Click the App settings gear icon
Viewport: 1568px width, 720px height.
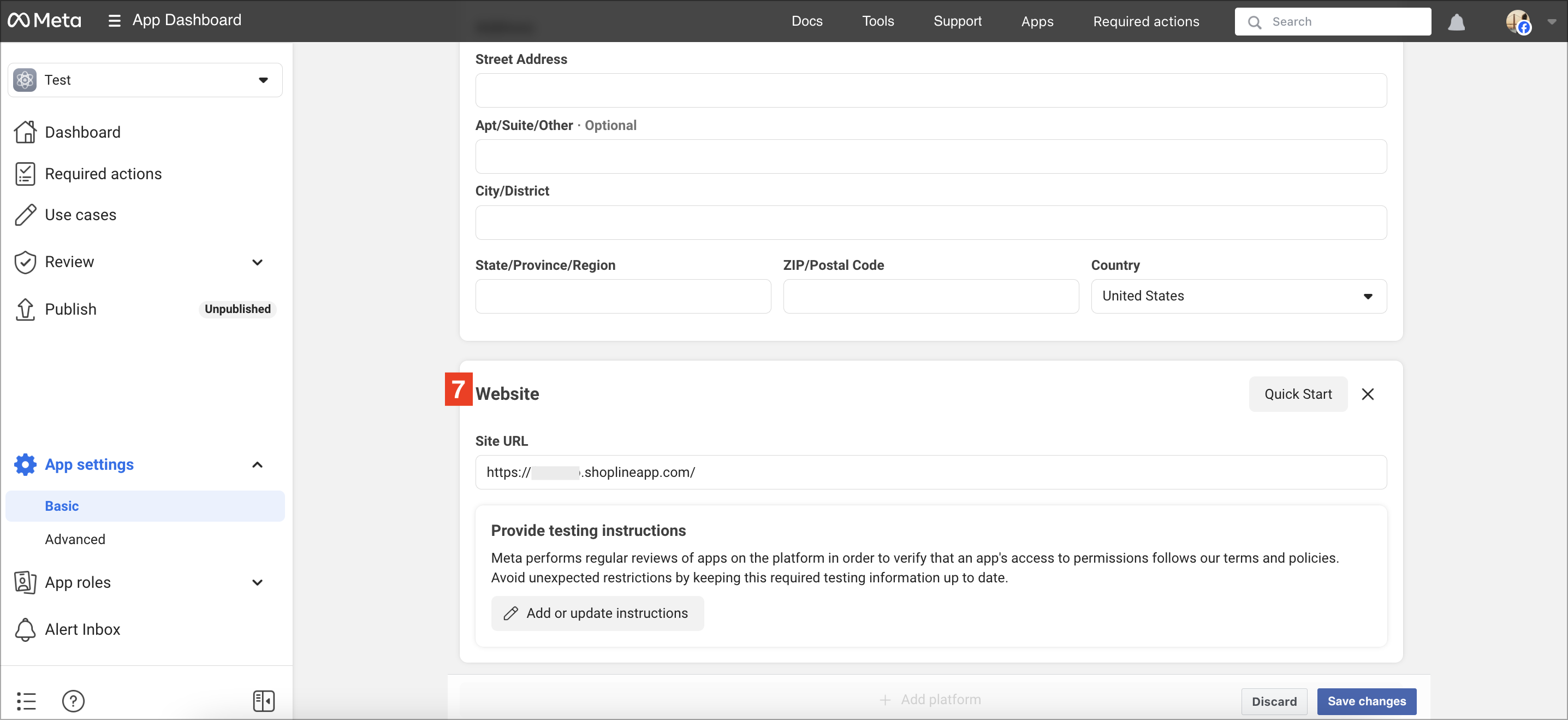pos(25,464)
